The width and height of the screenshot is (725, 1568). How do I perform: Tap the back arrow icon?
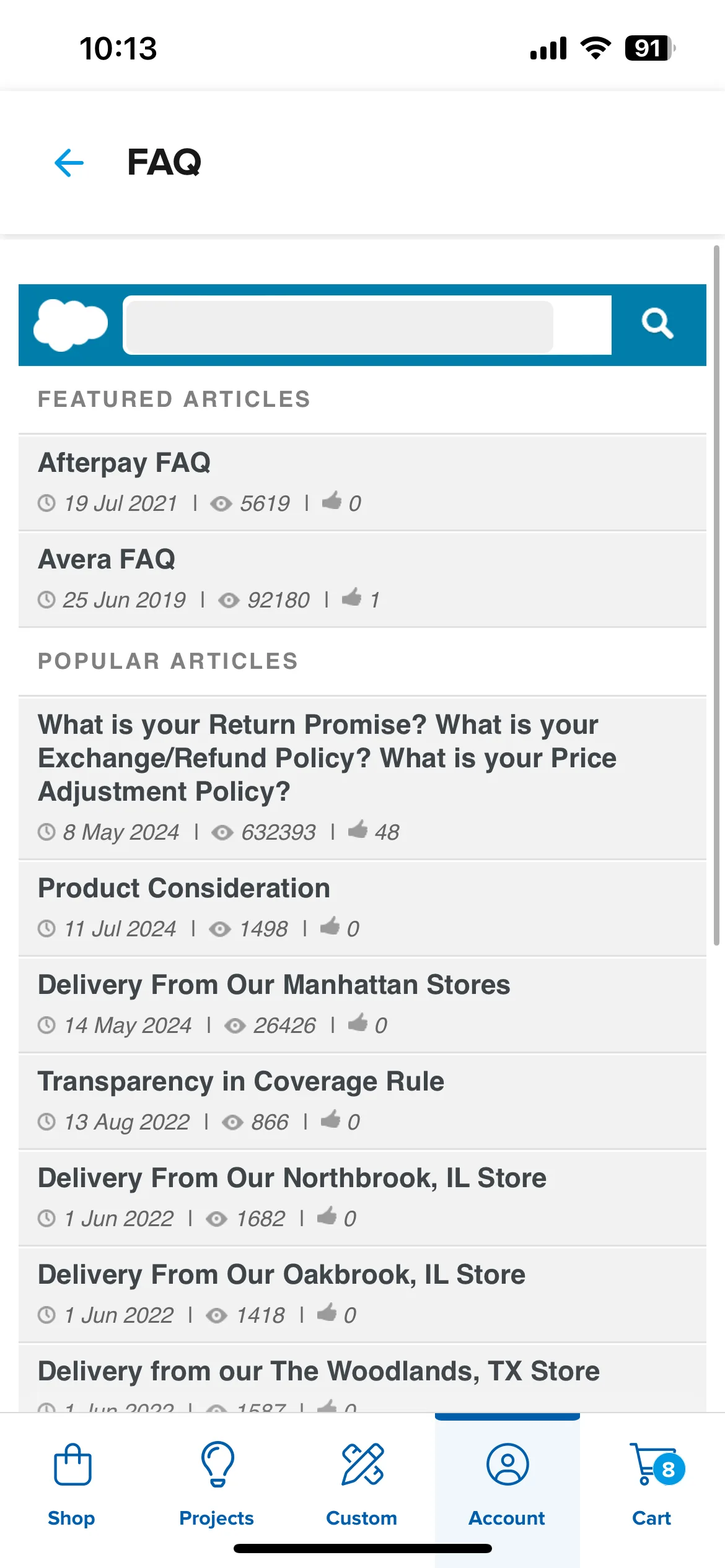(x=69, y=163)
